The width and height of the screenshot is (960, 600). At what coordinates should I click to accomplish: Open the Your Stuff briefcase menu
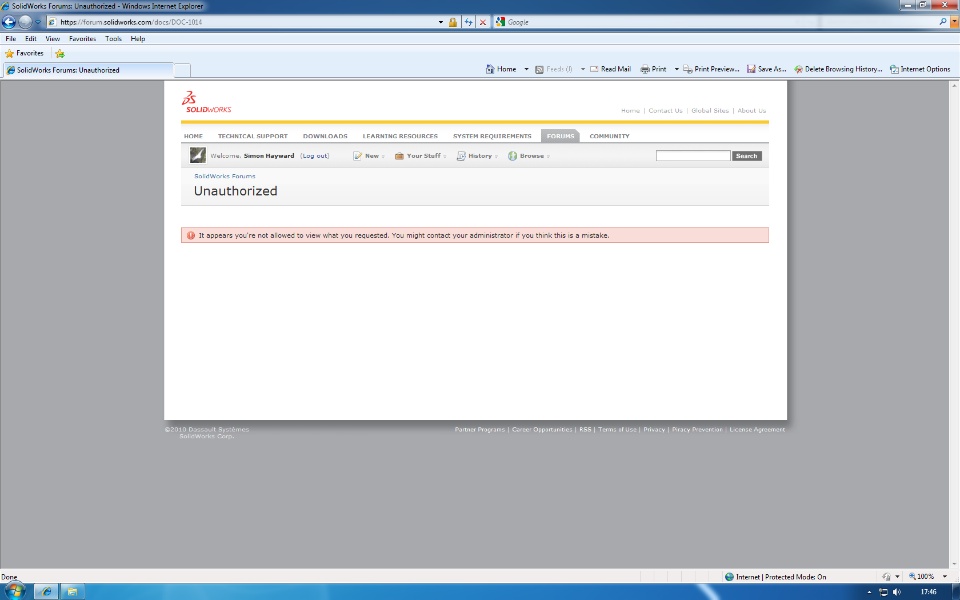420,156
